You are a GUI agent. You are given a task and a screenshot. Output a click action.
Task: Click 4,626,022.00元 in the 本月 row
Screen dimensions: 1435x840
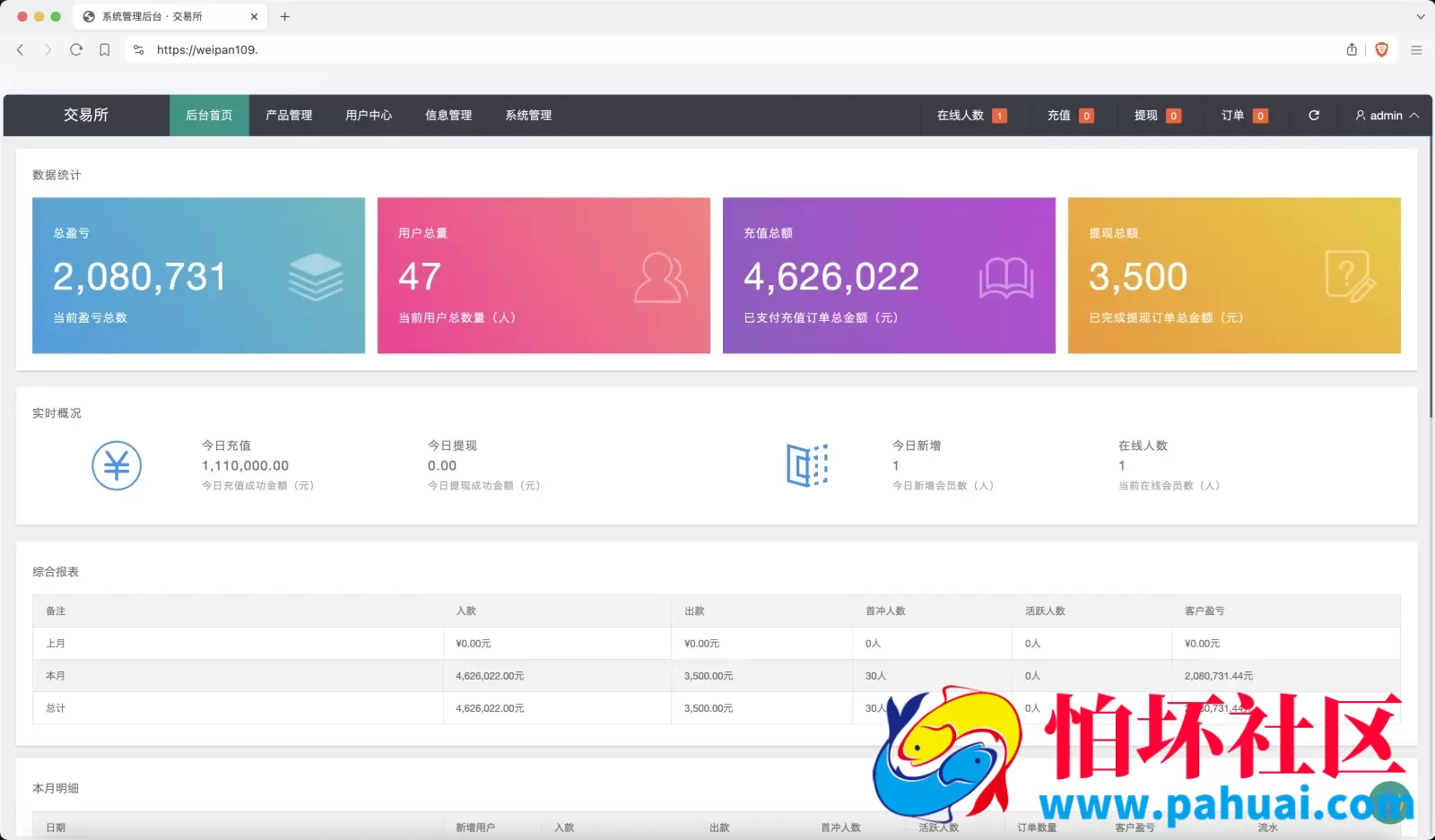pyautogui.click(x=490, y=676)
